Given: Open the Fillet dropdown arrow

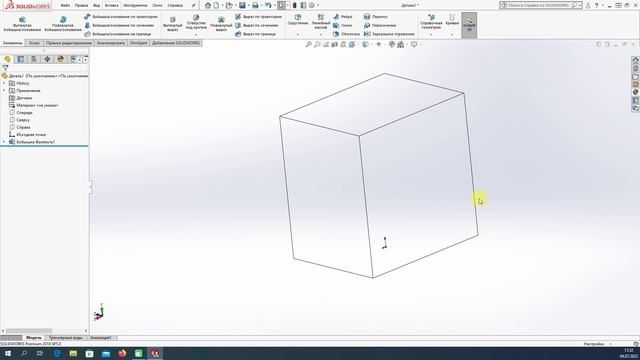Looking at the screenshot, I should 298,35.
